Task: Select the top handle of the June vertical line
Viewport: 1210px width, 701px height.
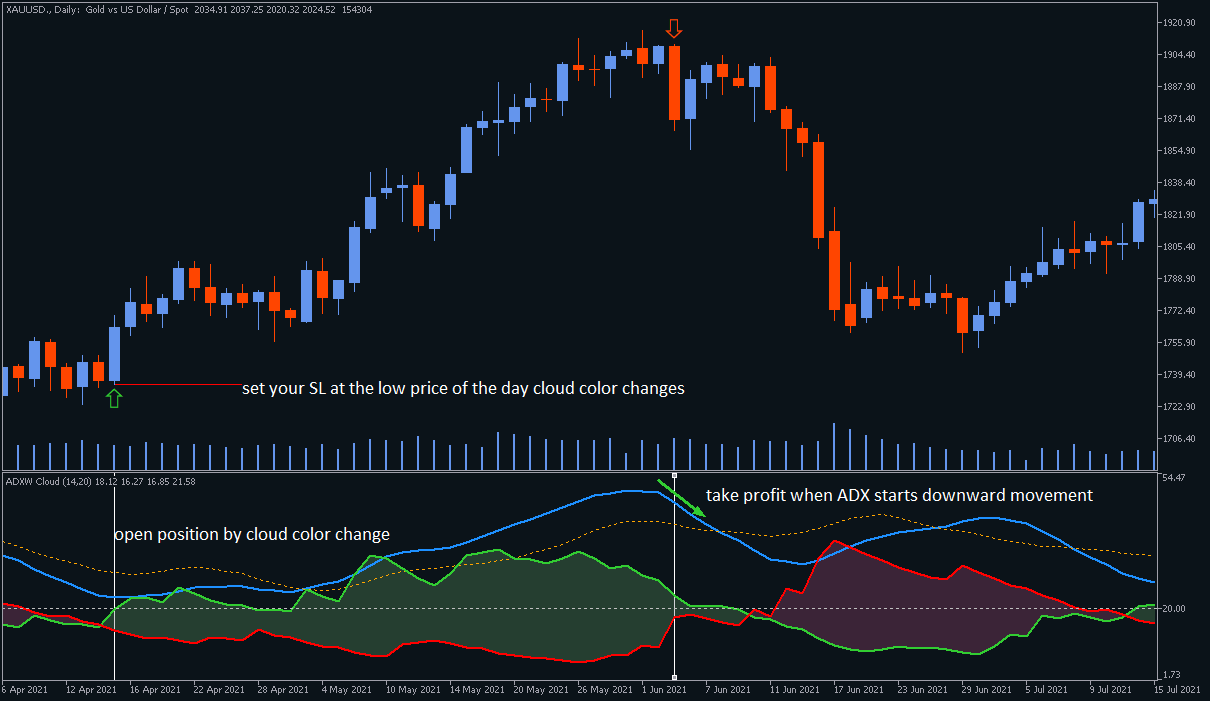Action: [x=675, y=476]
